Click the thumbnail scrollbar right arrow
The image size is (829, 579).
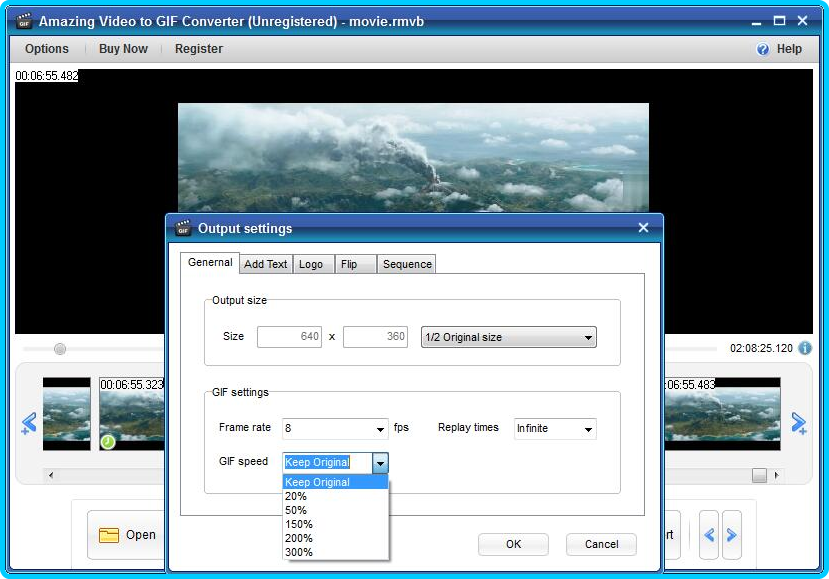click(776, 475)
